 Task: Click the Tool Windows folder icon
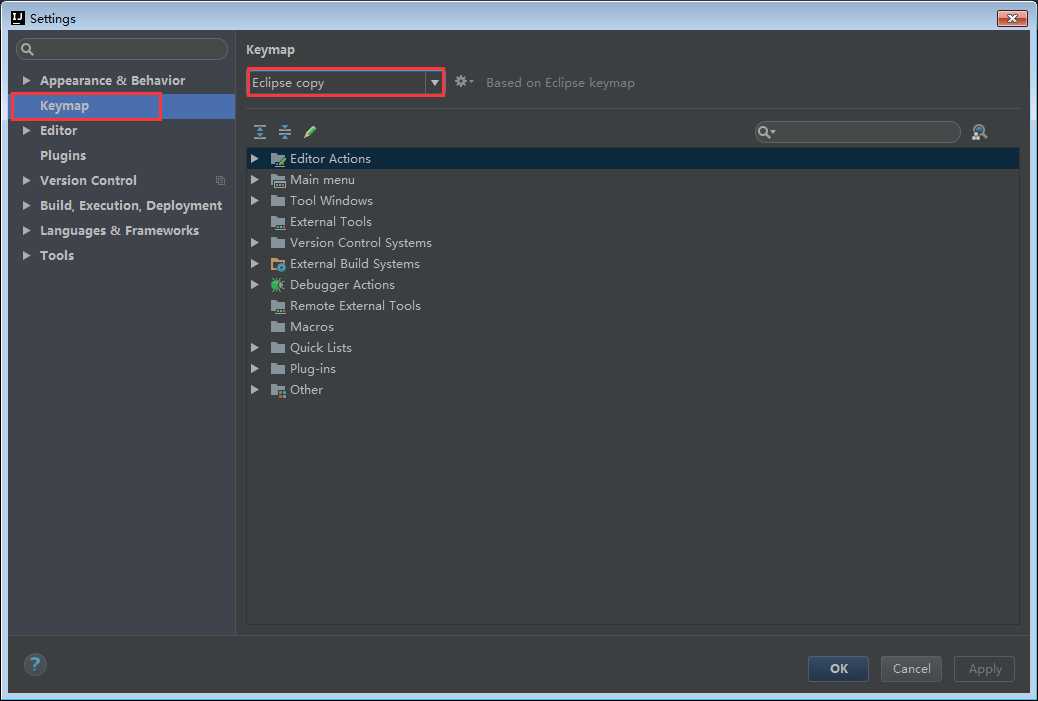tap(278, 201)
